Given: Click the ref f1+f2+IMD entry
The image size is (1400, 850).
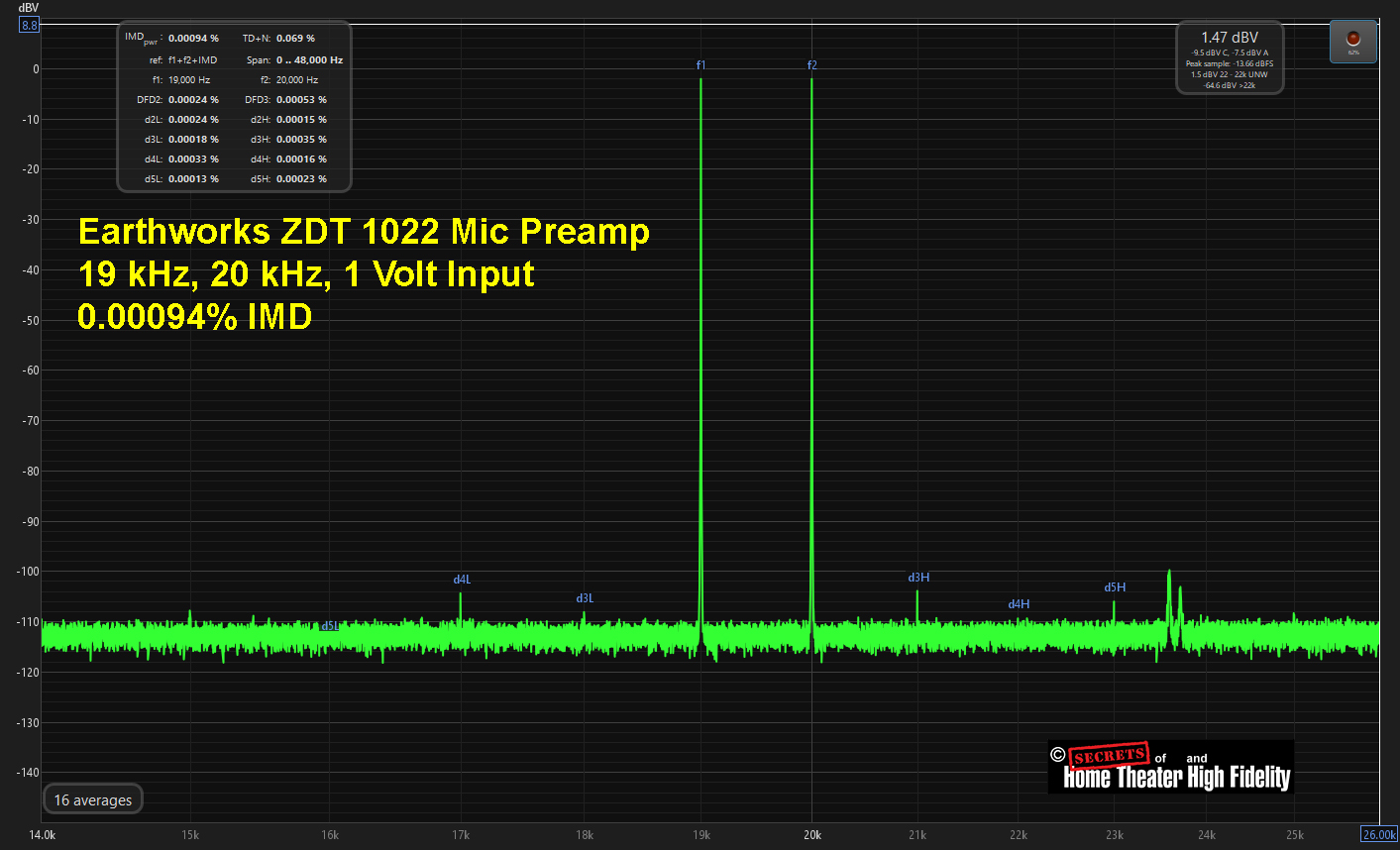Looking at the screenshot, I should pyautogui.click(x=192, y=60).
